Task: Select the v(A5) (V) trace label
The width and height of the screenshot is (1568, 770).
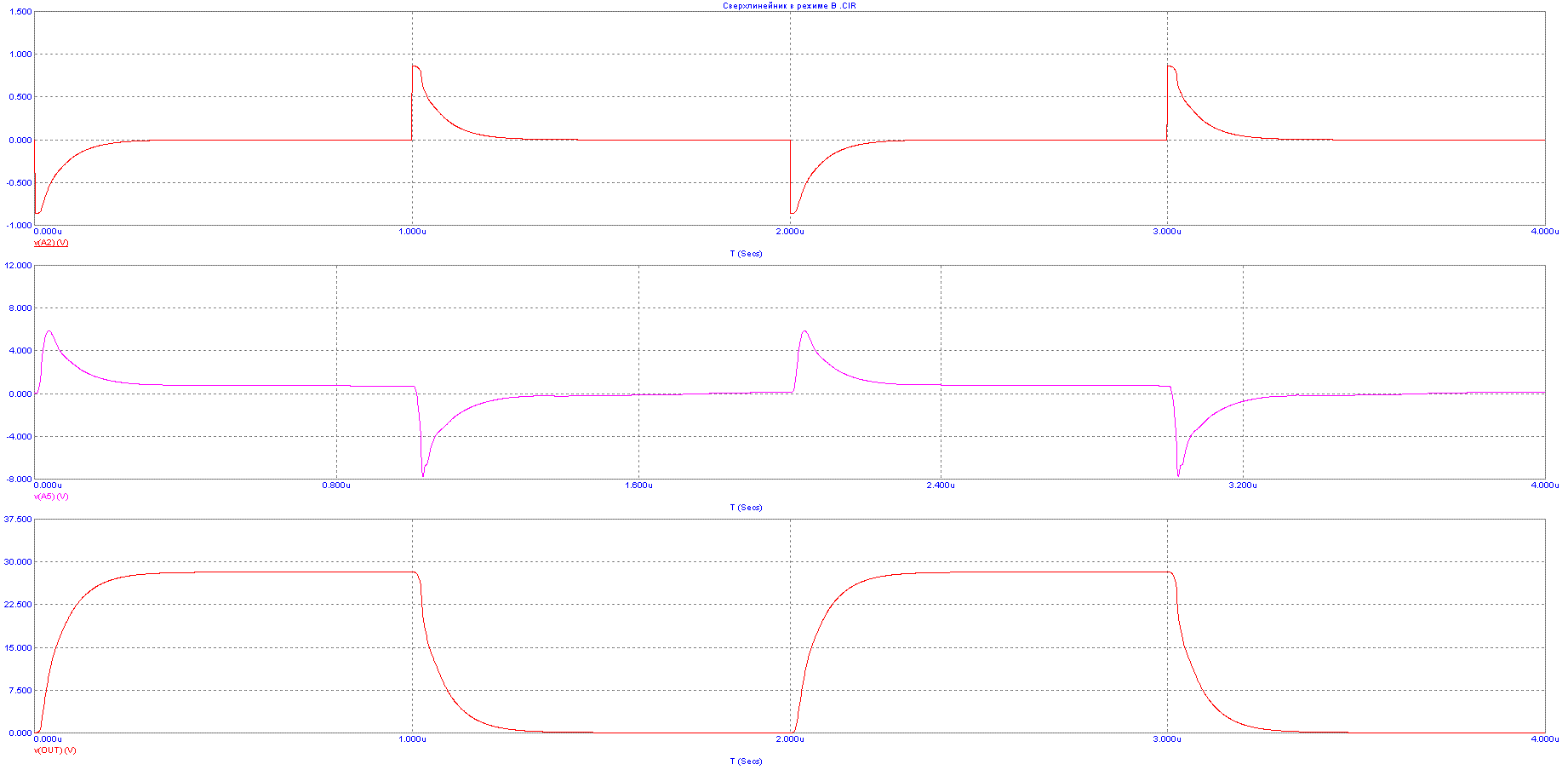Action: point(51,497)
